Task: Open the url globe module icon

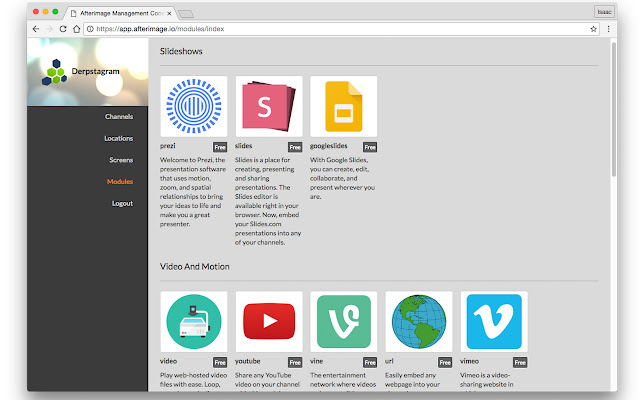Action: (419, 322)
